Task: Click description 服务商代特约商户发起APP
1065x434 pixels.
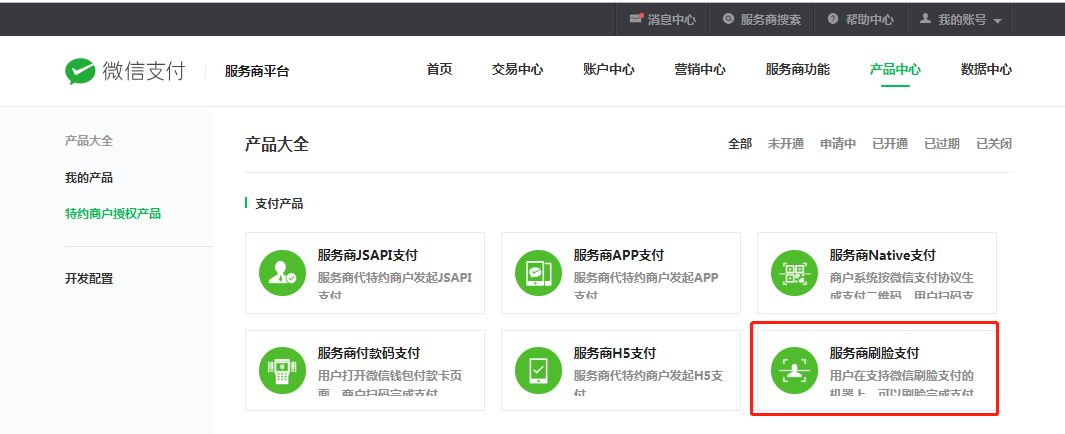Action: (646, 278)
